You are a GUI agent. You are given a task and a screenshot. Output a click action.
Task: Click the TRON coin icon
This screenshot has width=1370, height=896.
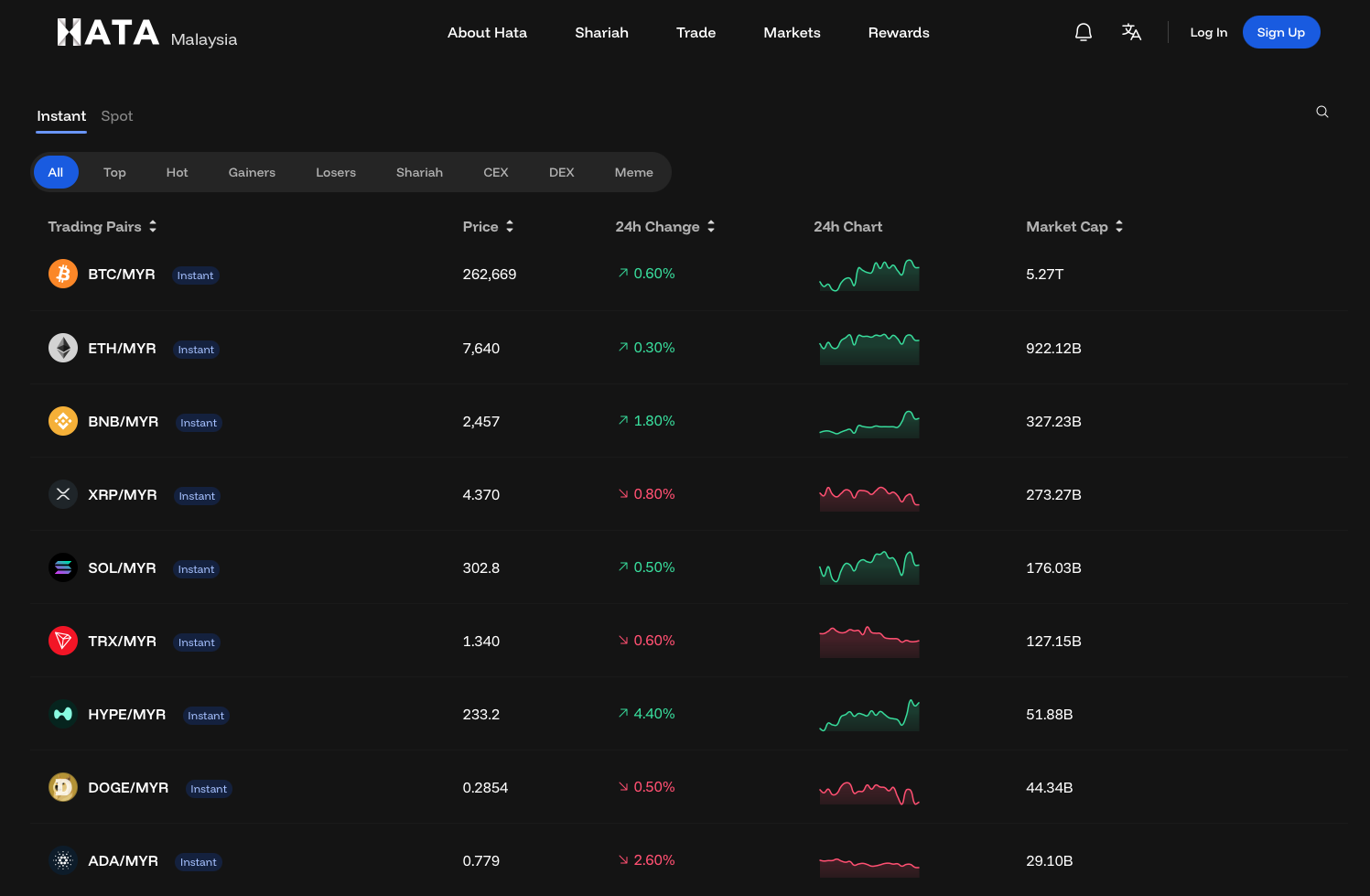(63, 641)
